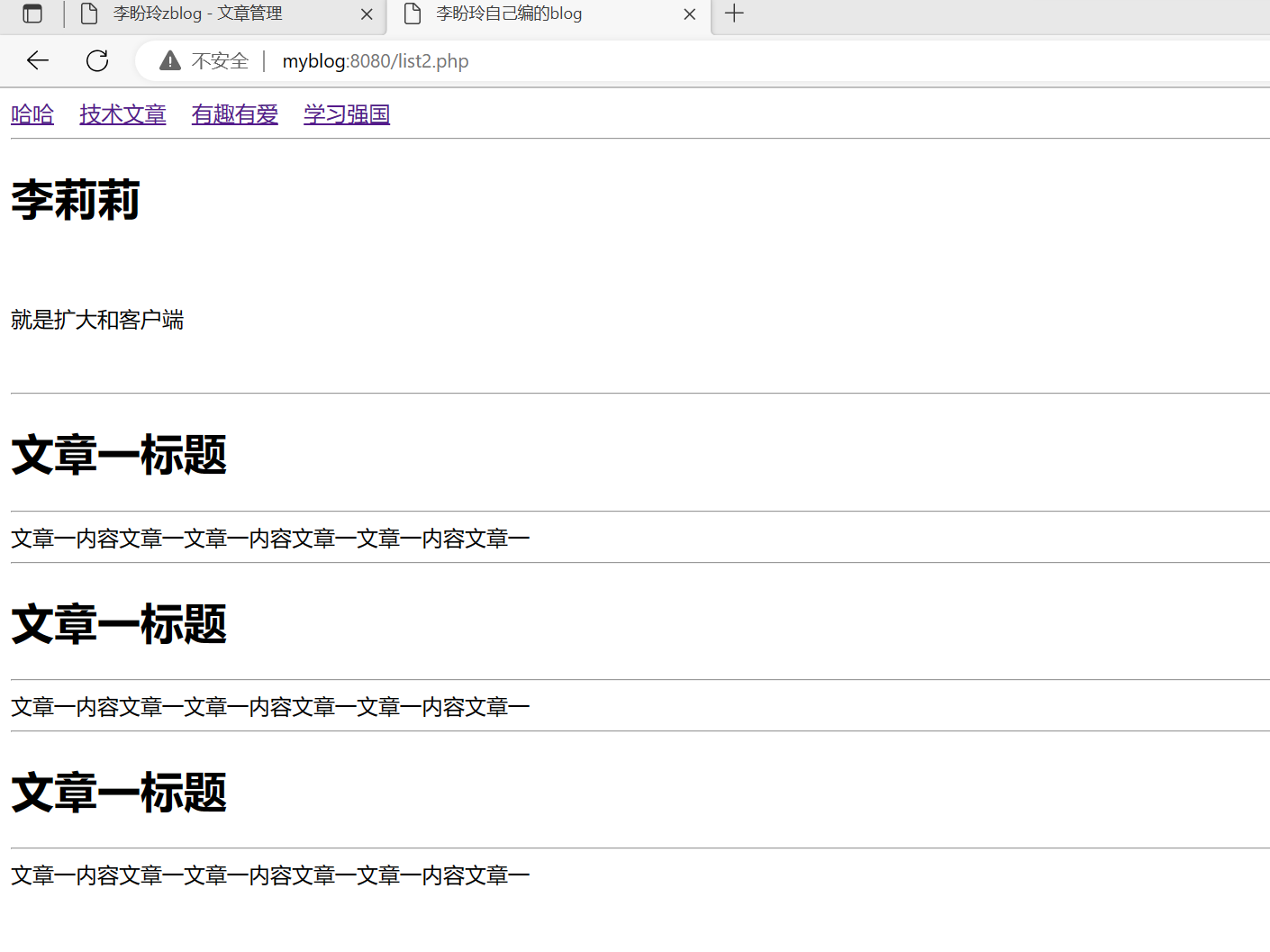Open a new browser tab

734,14
